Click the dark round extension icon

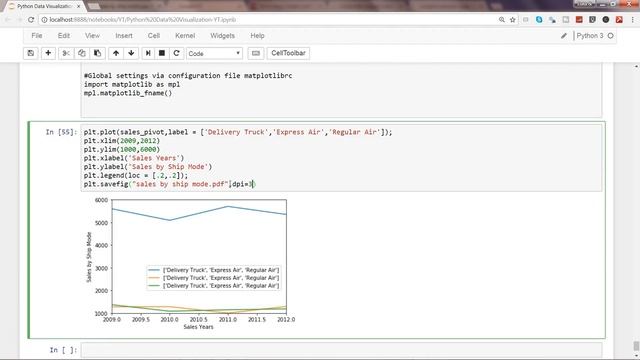click(606, 20)
